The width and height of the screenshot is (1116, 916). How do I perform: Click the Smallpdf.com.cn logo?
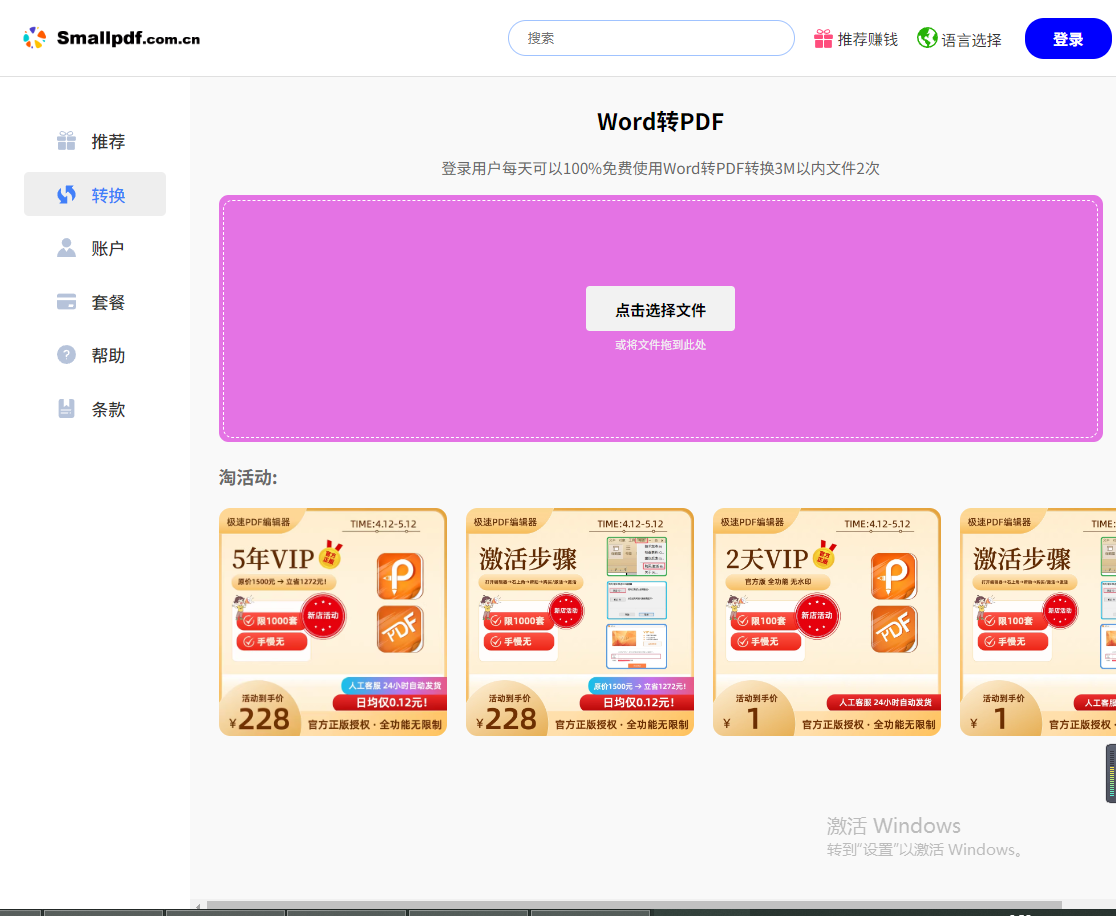111,38
